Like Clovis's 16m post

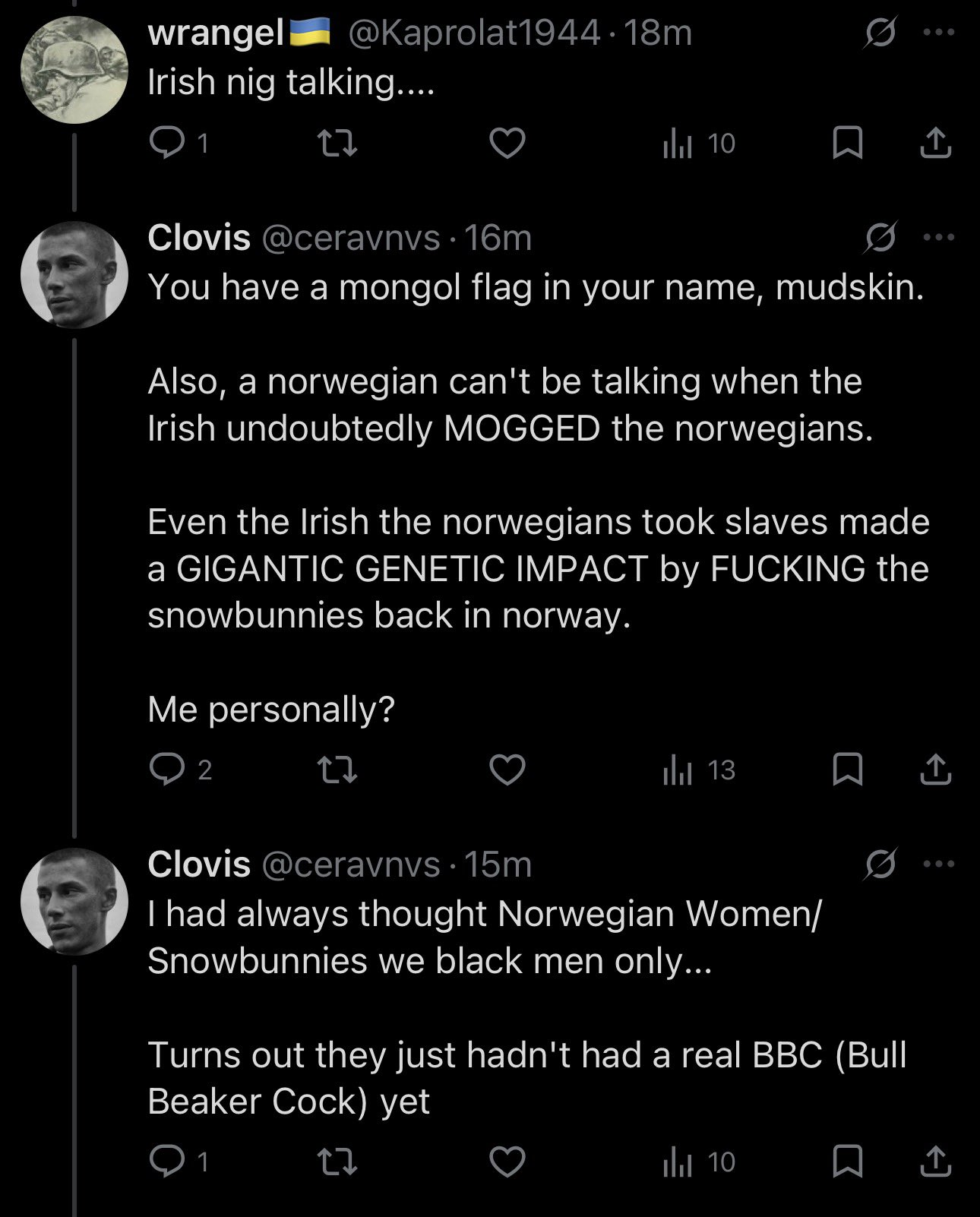pyautogui.click(x=507, y=770)
